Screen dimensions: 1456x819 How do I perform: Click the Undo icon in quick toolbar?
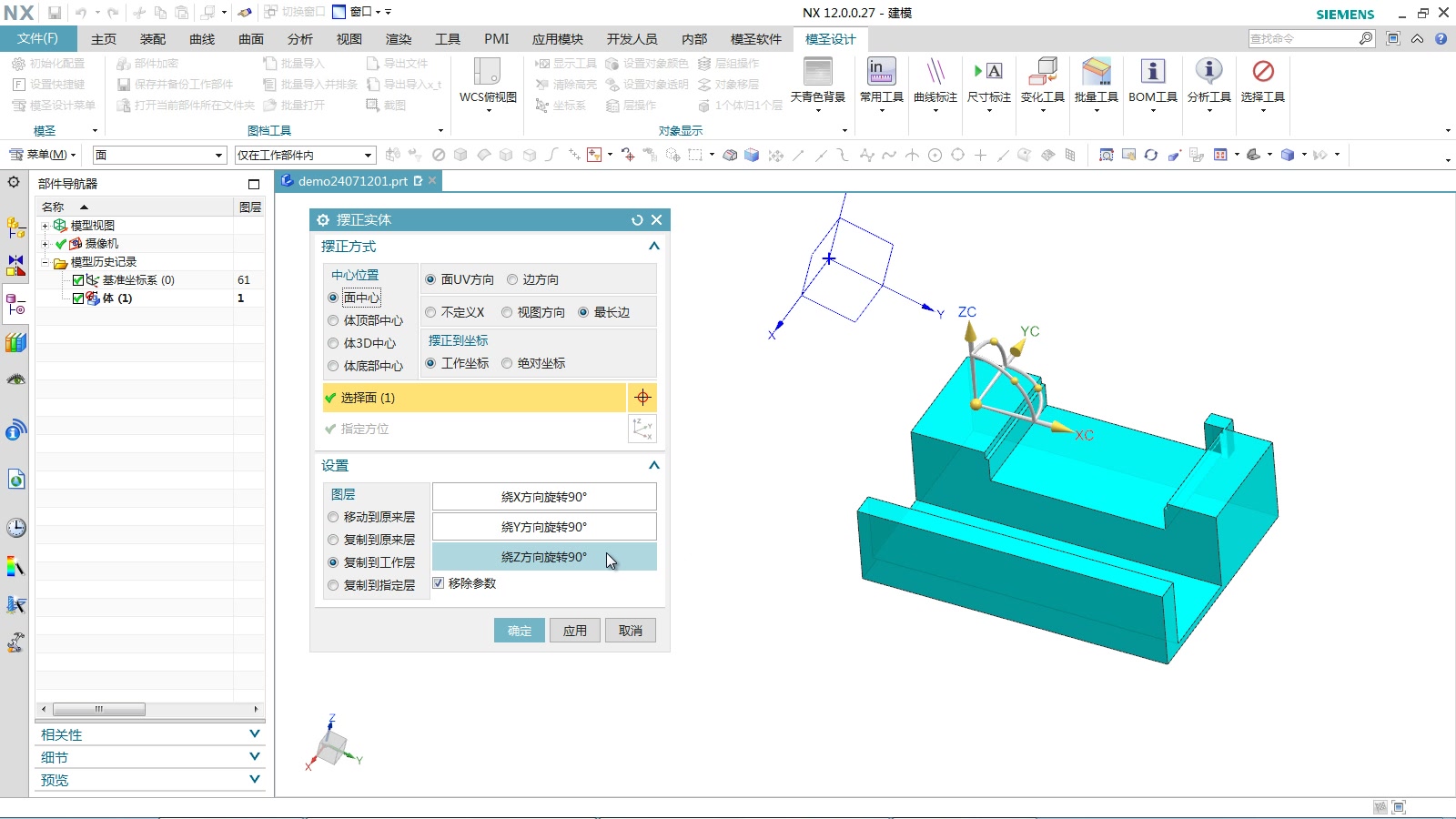(81, 13)
